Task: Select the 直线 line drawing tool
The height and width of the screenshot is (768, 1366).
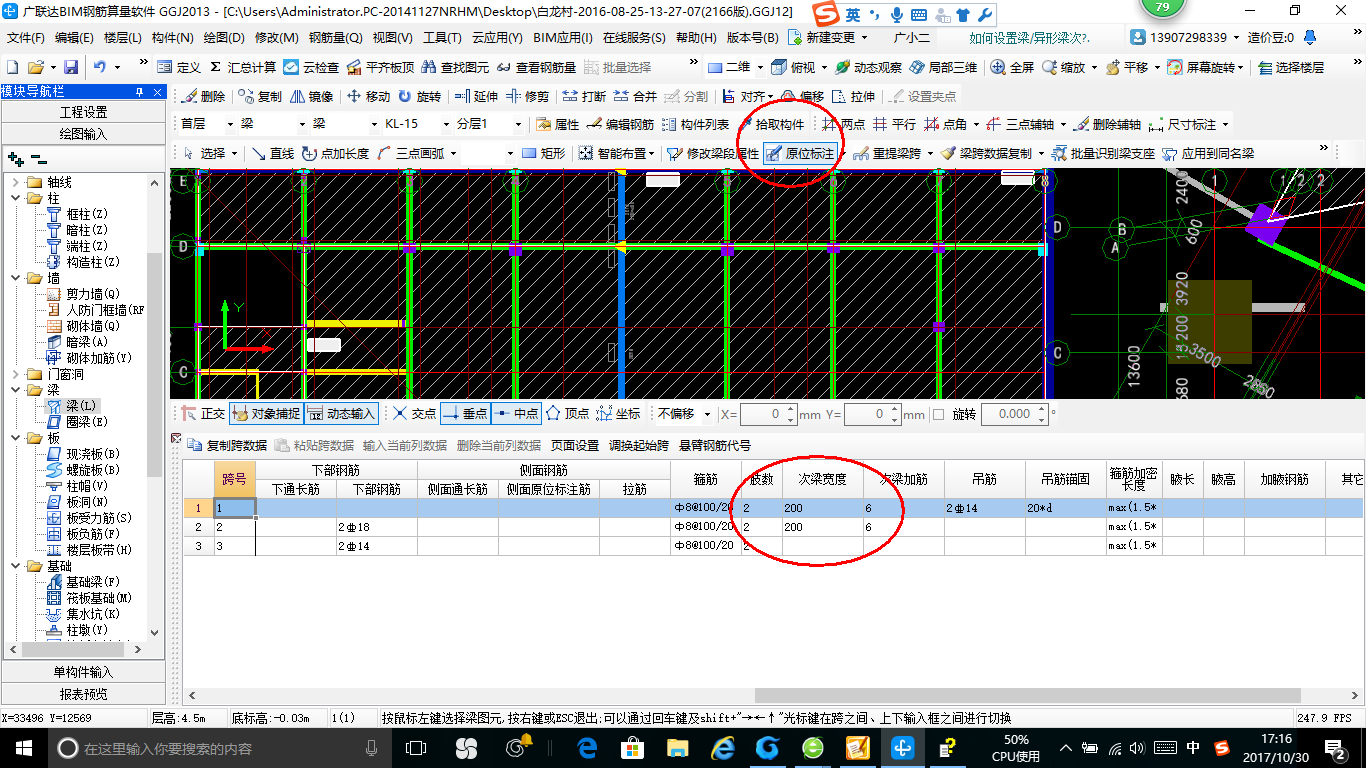Action: tap(273, 153)
